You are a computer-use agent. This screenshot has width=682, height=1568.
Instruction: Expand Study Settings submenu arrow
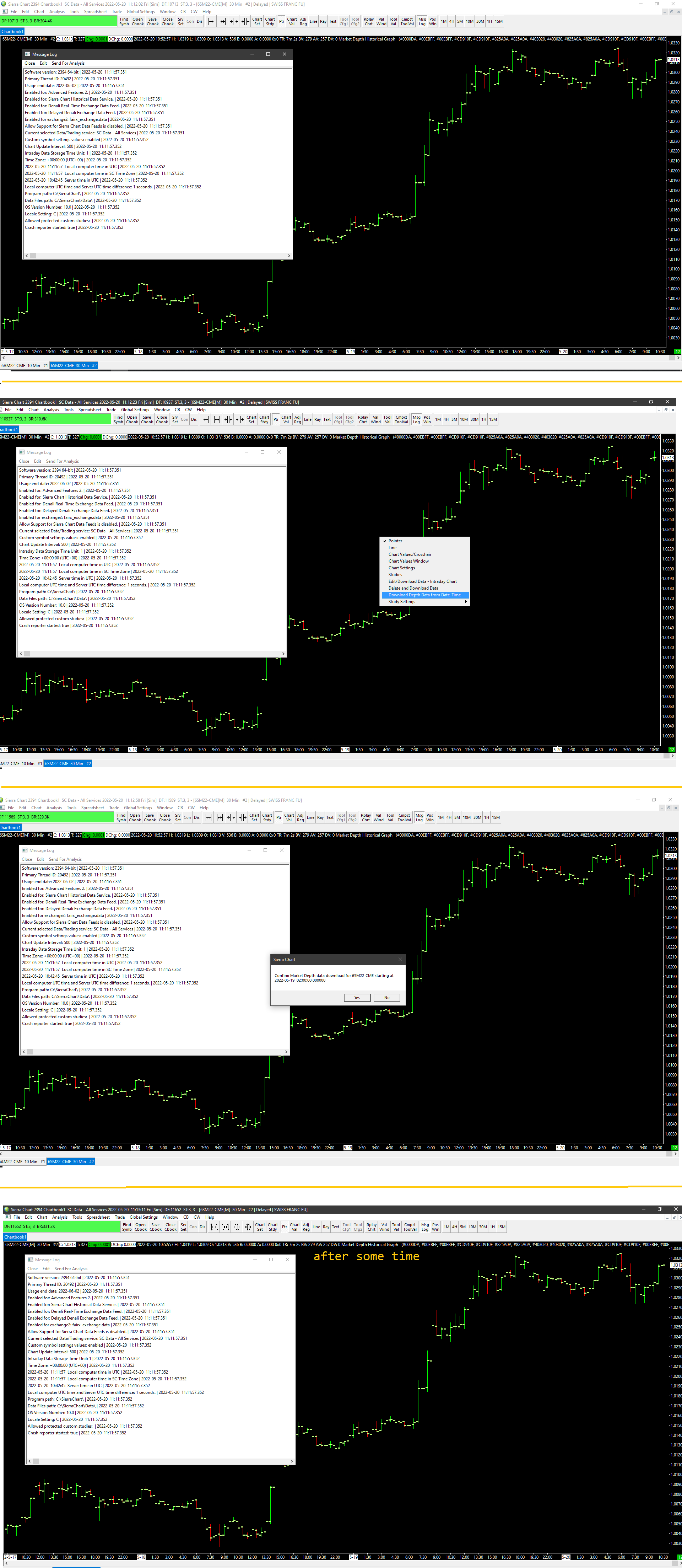point(466,601)
